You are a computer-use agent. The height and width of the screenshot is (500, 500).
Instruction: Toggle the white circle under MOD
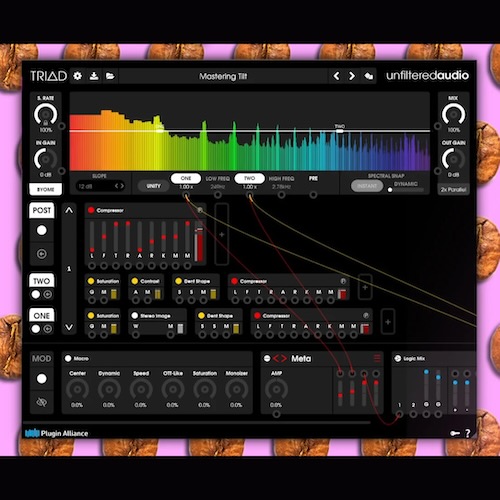(x=42, y=379)
